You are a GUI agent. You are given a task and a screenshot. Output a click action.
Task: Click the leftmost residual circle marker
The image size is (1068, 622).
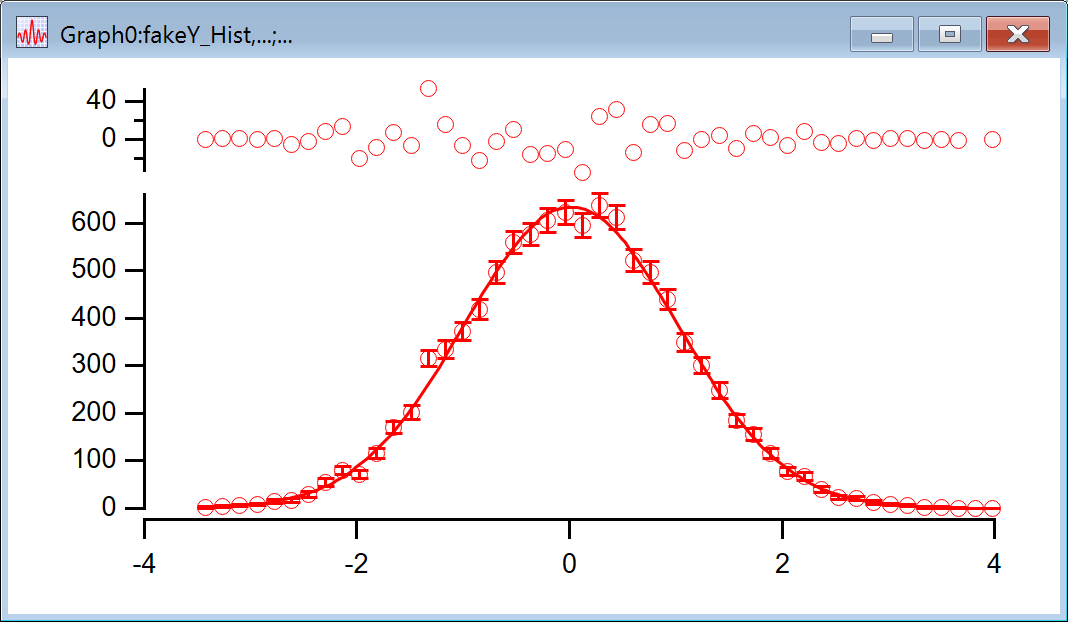click(x=205, y=139)
